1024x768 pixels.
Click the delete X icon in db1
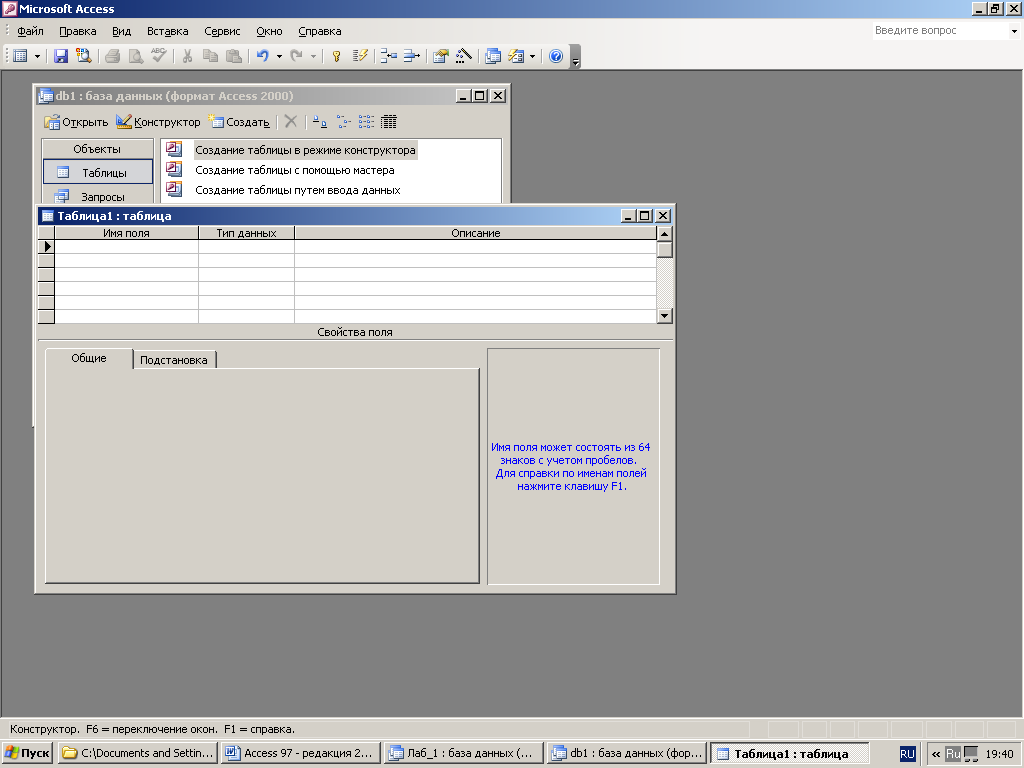tap(291, 121)
